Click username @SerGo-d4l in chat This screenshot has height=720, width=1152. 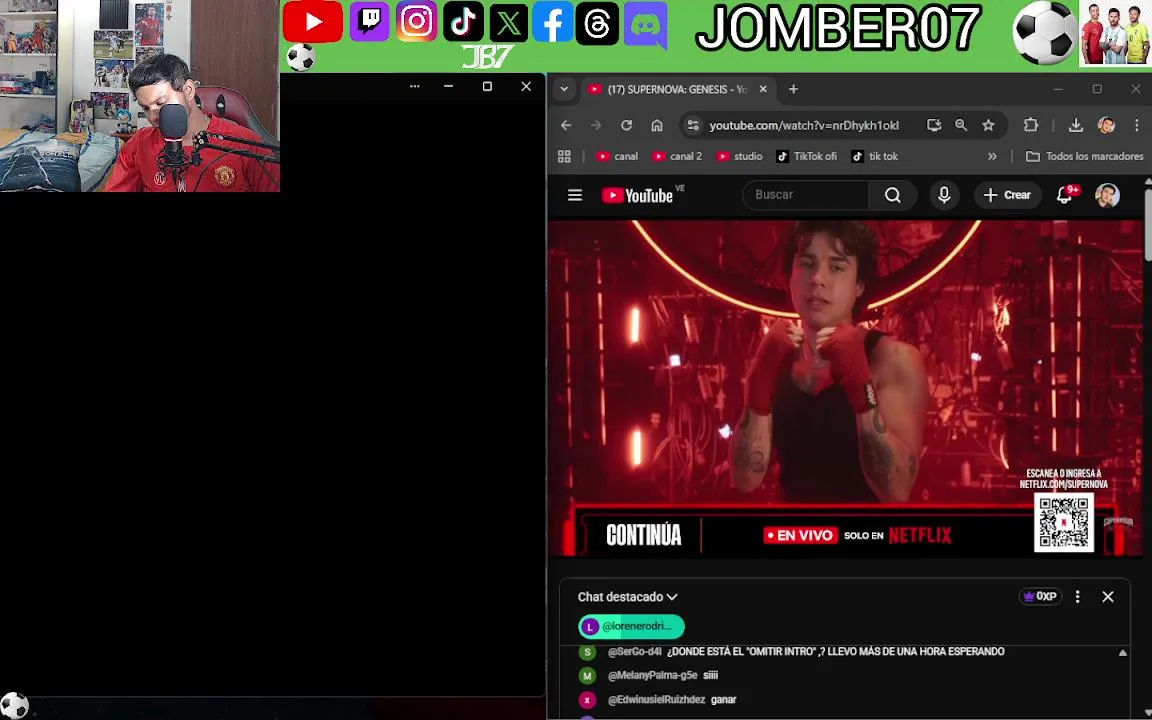pos(635,652)
